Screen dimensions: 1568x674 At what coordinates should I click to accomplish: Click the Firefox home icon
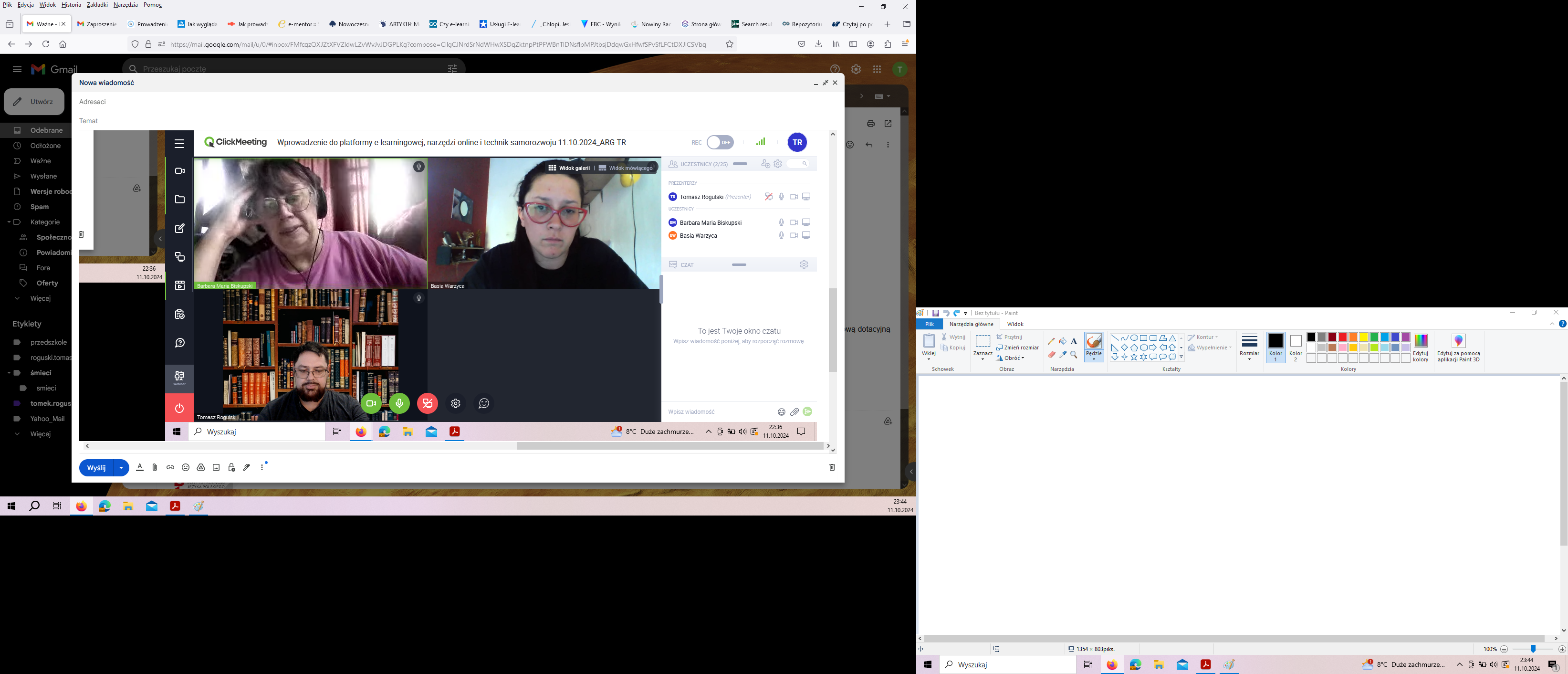point(63,44)
